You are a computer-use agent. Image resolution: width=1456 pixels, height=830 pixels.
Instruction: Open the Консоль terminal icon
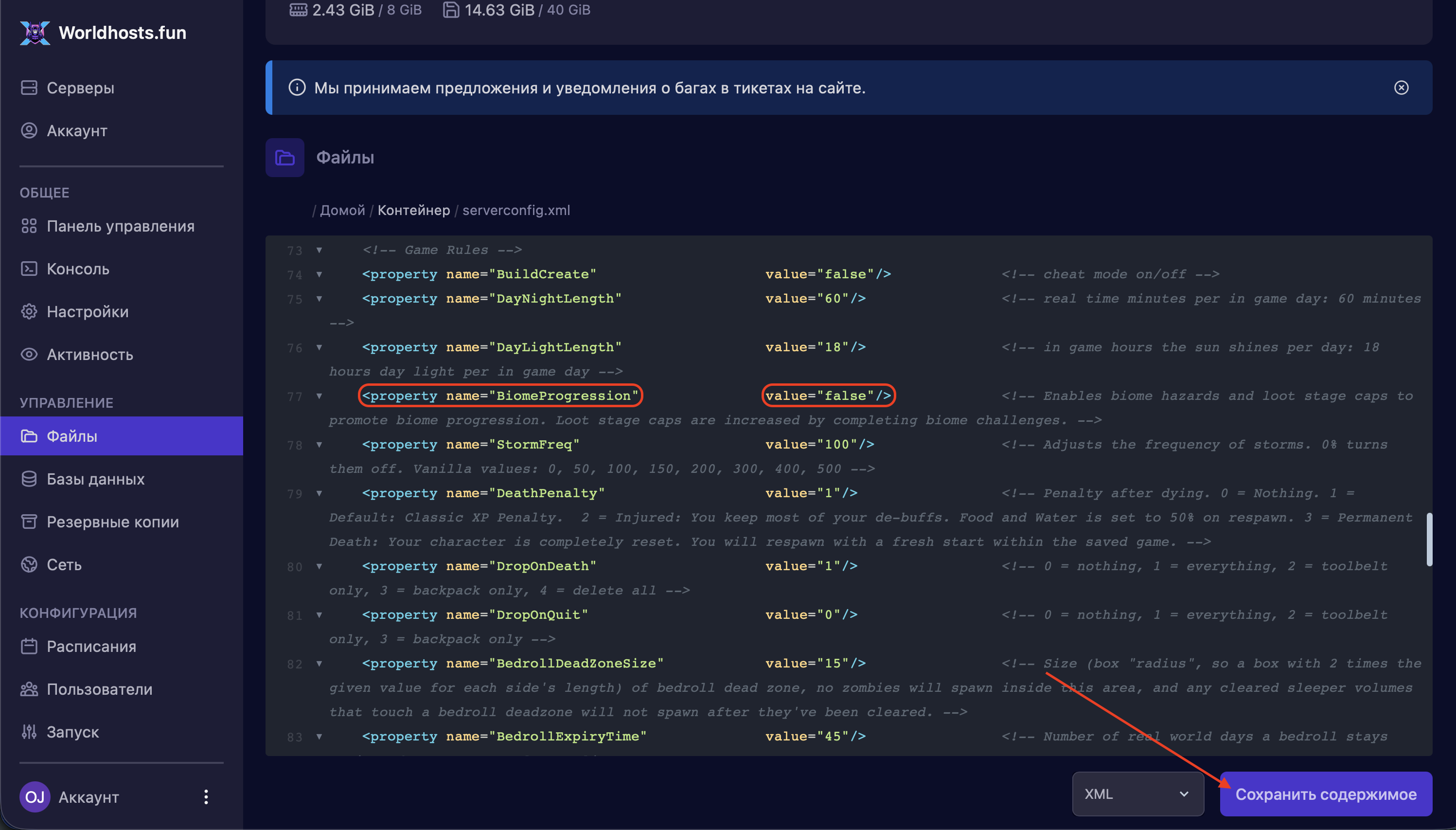(x=29, y=269)
